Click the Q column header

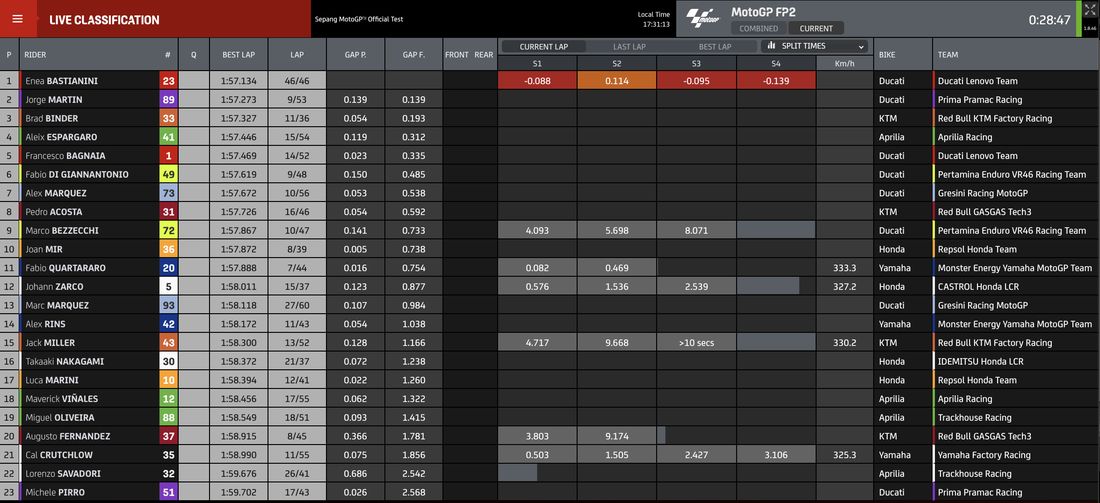click(193, 55)
